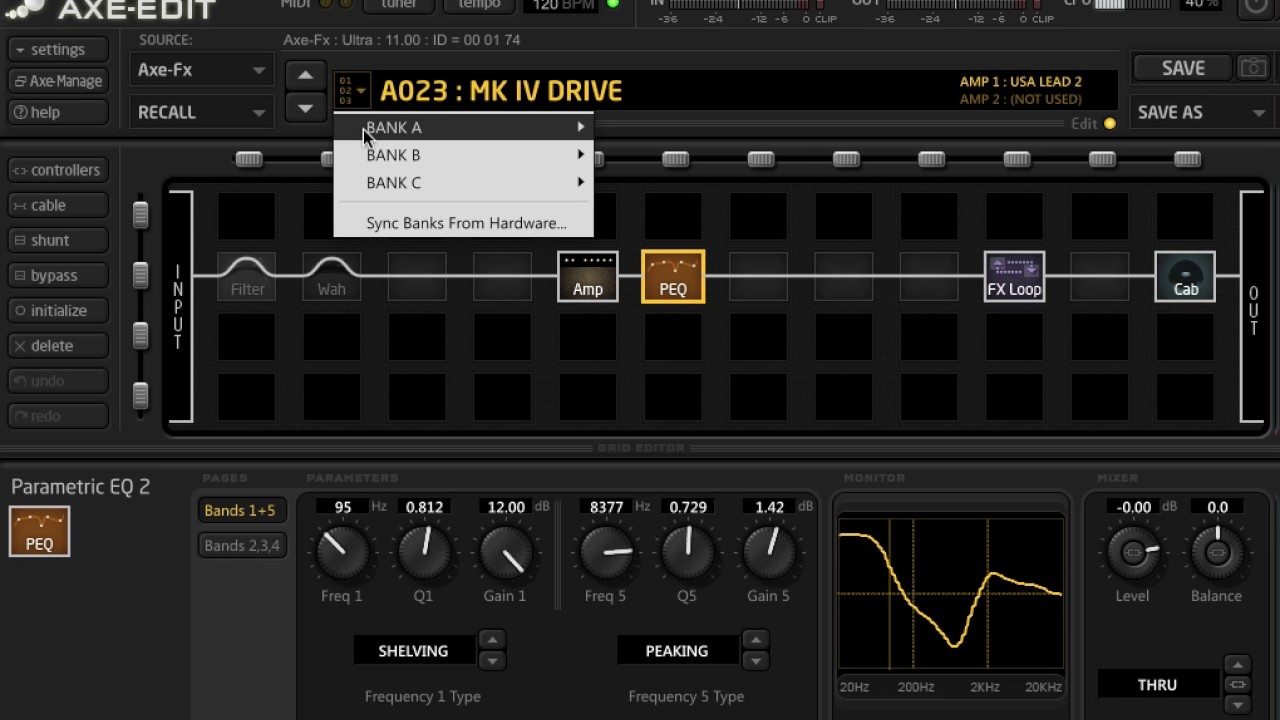Edit the Freq 1 value 95
1280x720 pixels.
click(x=342, y=507)
